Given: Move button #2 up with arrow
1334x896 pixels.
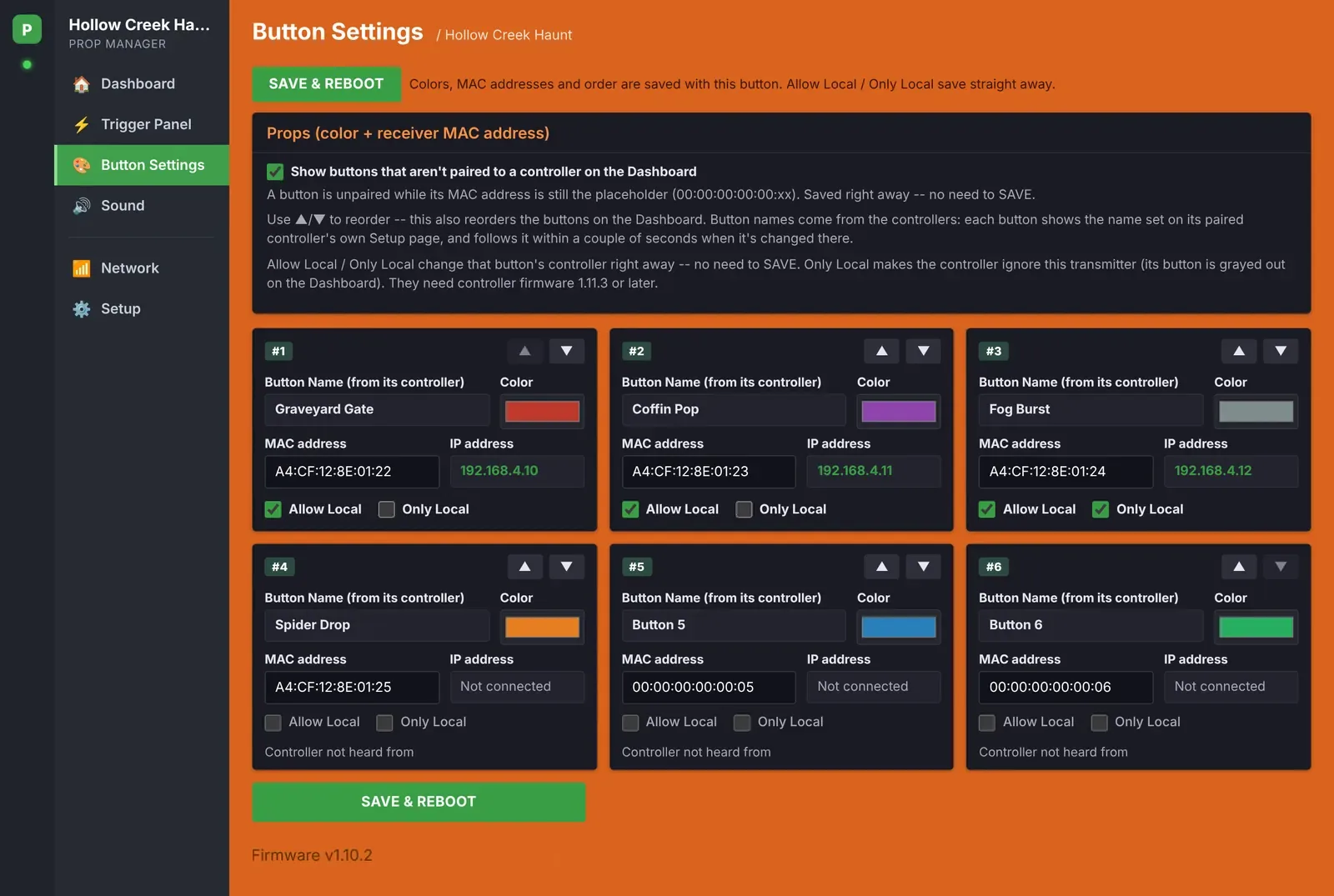Looking at the screenshot, I should pyautogui.click(x=881, y=351).
